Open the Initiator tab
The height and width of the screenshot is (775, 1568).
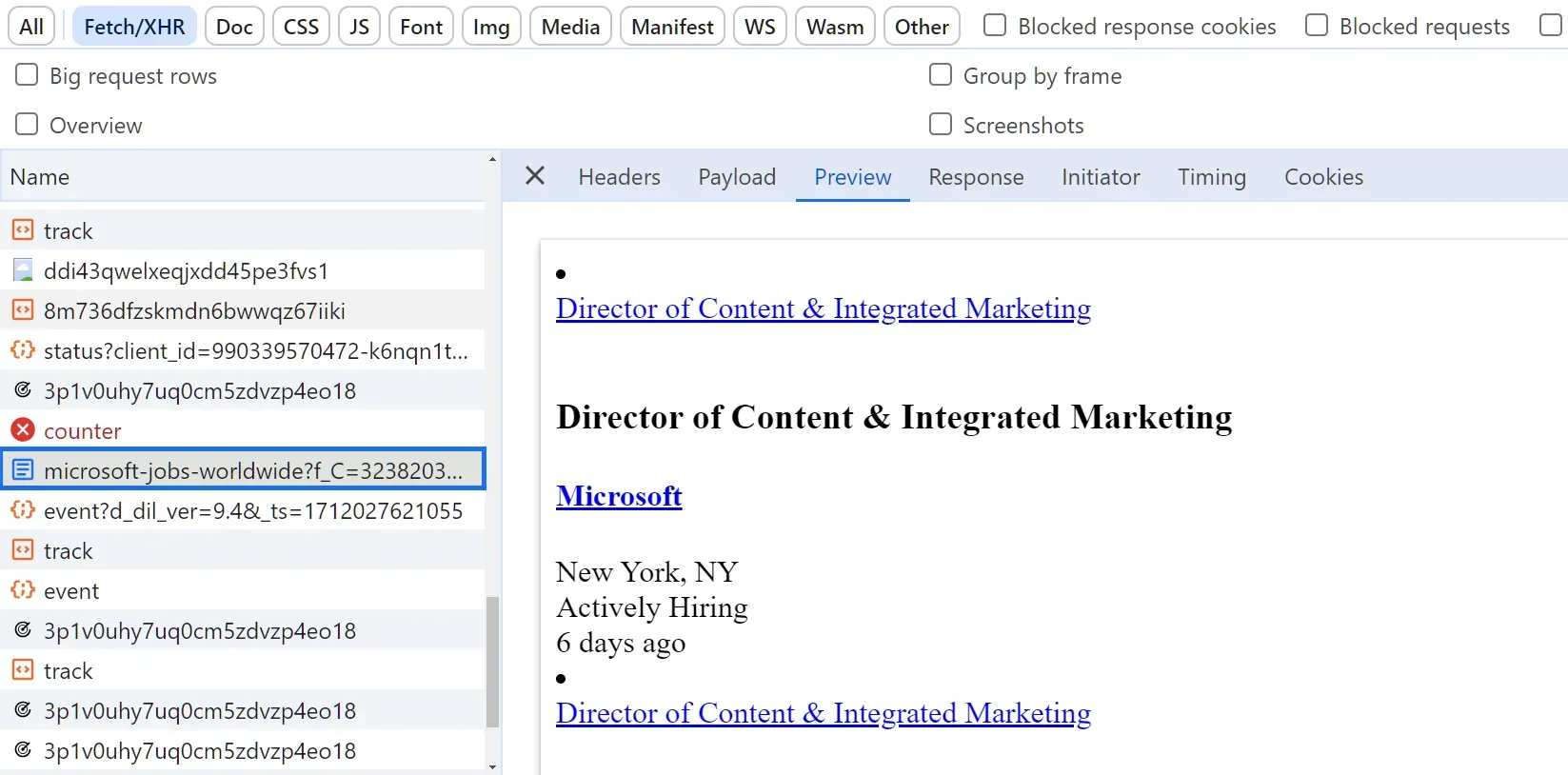1101,177
